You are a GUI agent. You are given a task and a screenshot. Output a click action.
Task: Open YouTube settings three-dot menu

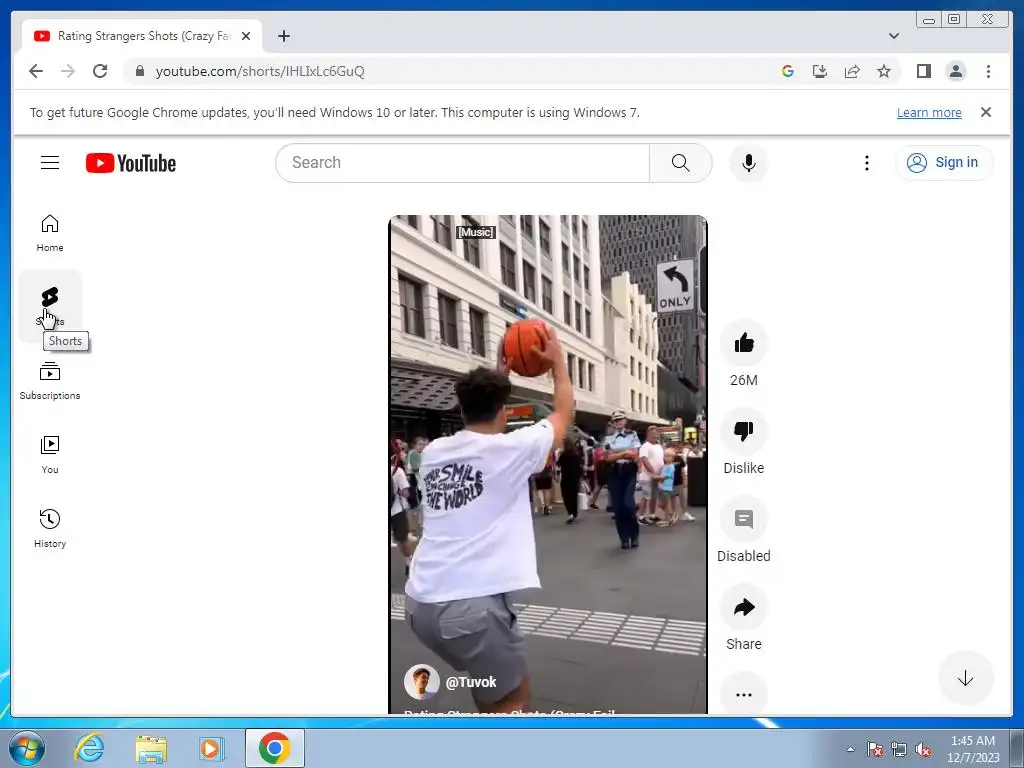pos(867,163)
